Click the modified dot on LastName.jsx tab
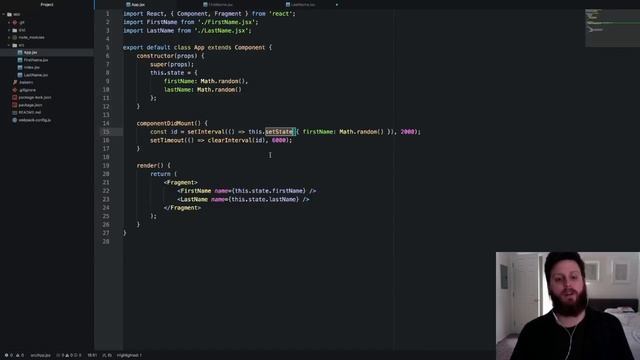The image size is (640, 360). pos(337,5)
